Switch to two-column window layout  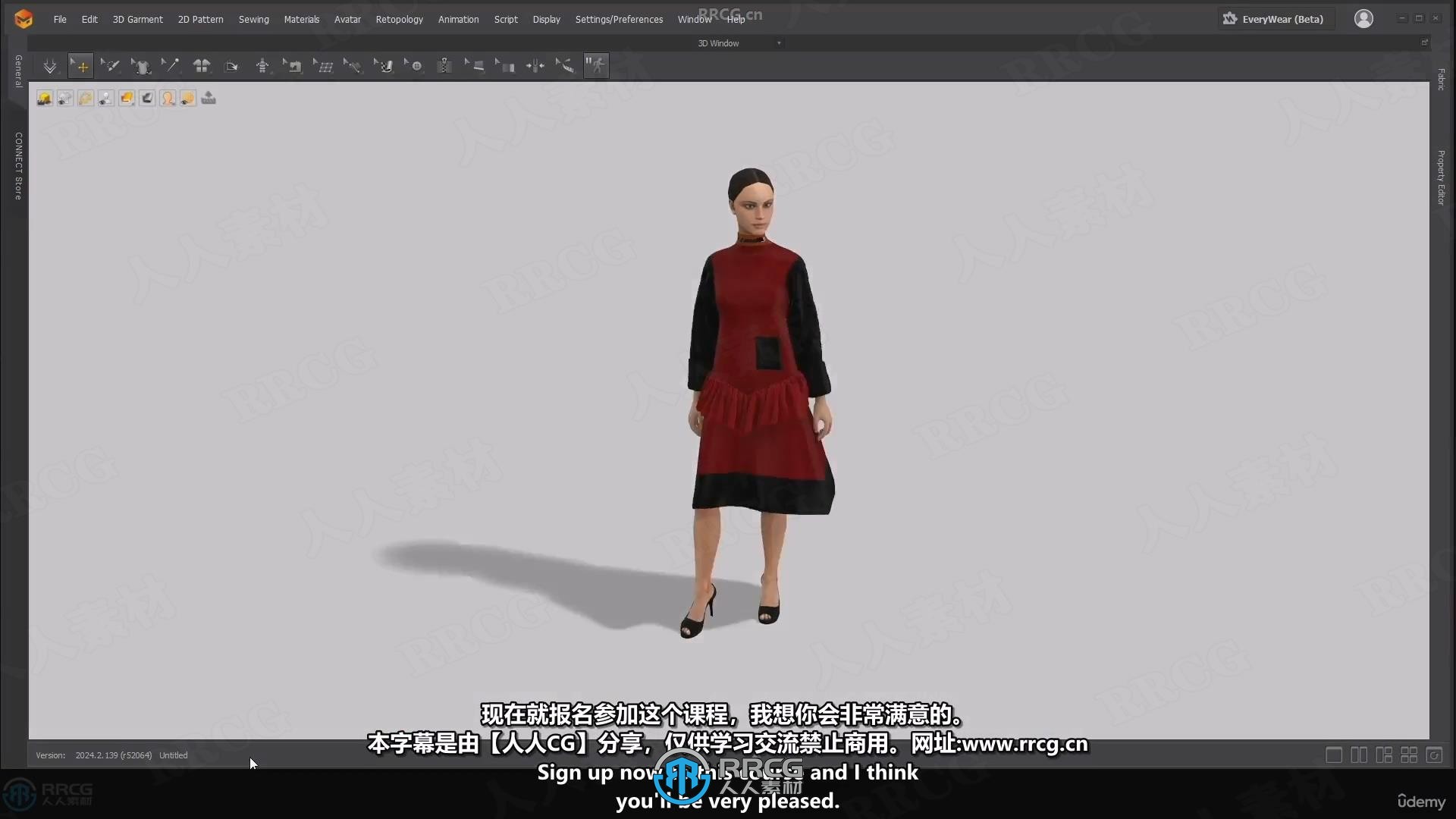pos(1359,755)
